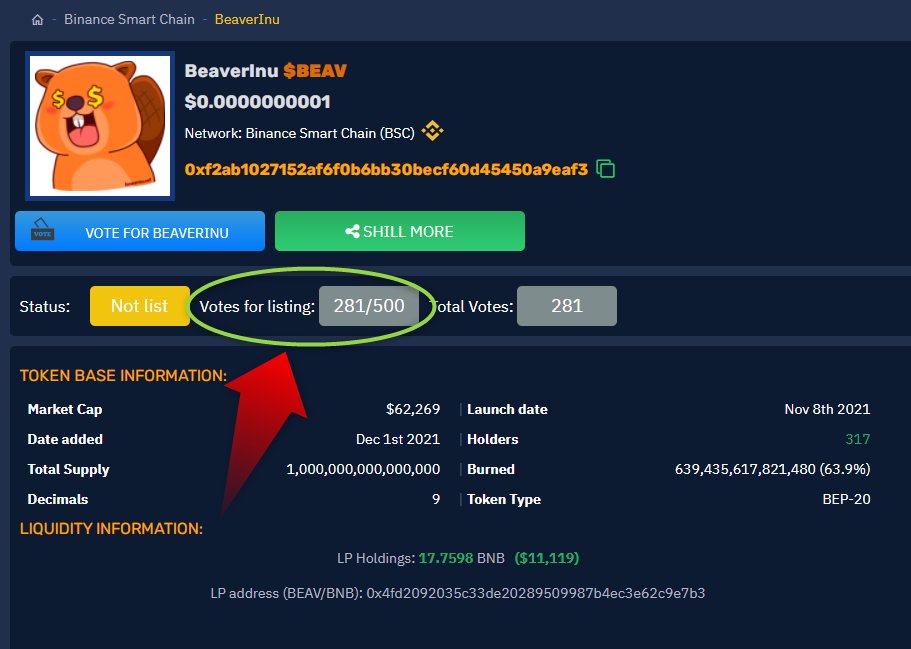Select Date added value Dec 1st 2021
The image size is (911, 649).
coord(398,439)
